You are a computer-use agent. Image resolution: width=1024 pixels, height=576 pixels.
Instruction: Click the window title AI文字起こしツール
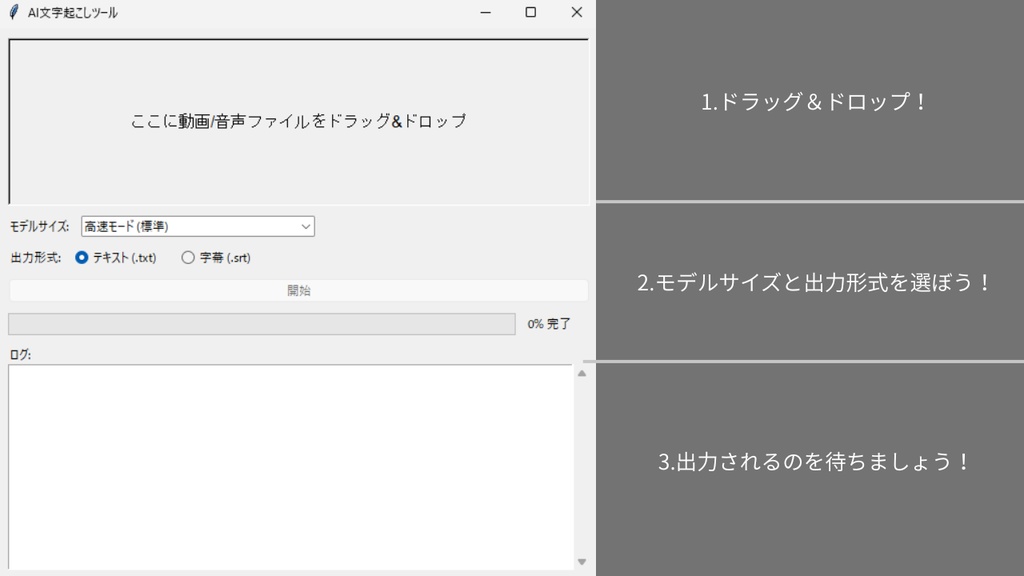coord(70,13)
